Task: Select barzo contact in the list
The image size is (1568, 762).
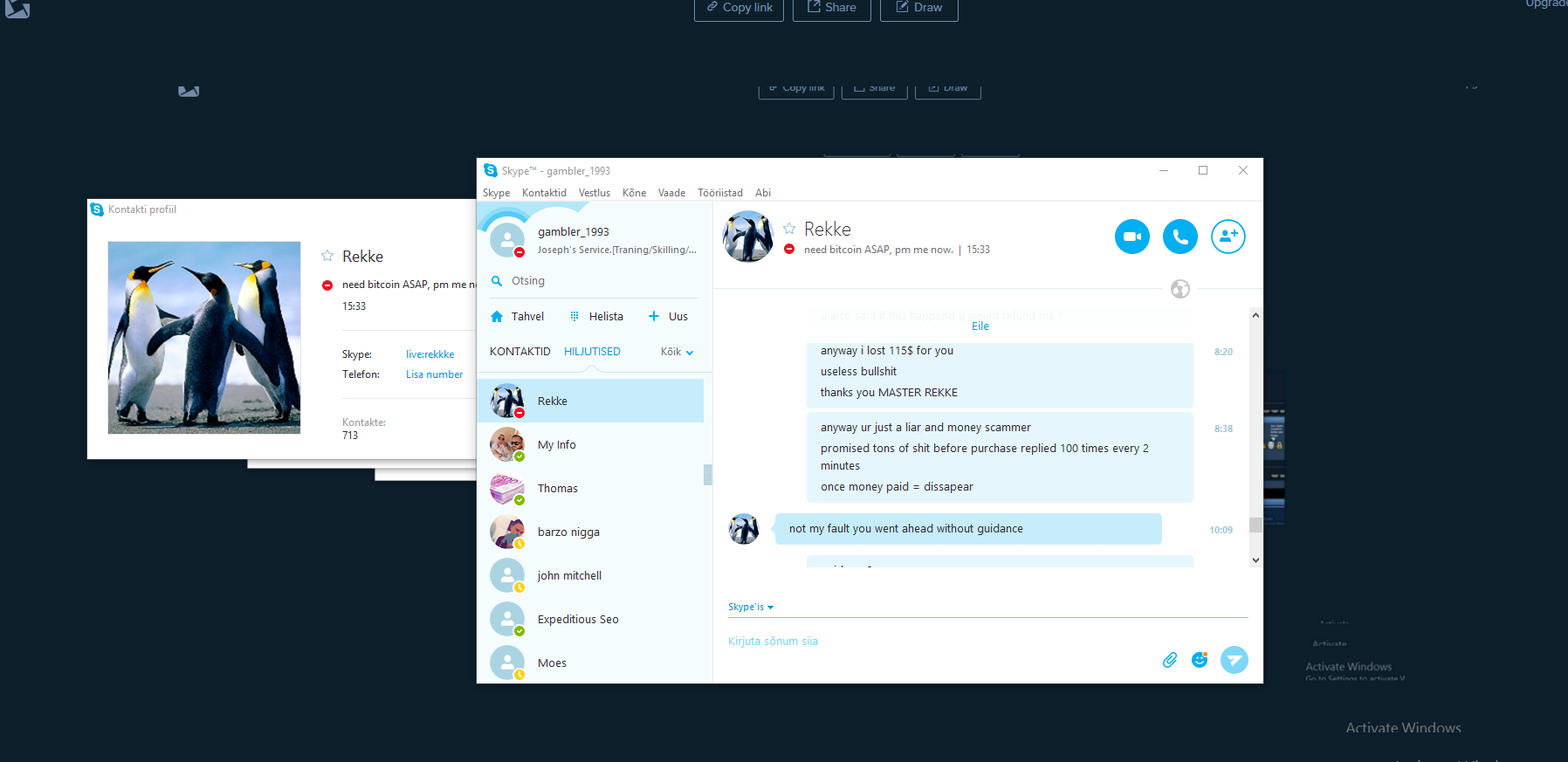Action: click(x=590, y=532)
